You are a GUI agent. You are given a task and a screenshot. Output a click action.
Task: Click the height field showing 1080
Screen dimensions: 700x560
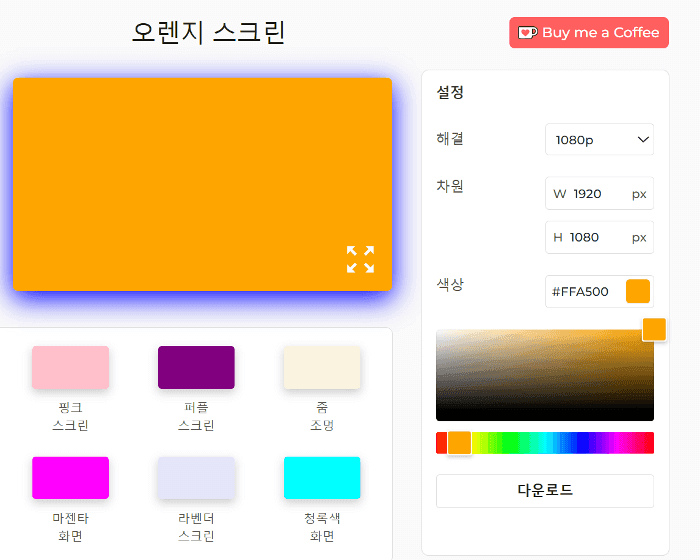(x=599, y=237)
